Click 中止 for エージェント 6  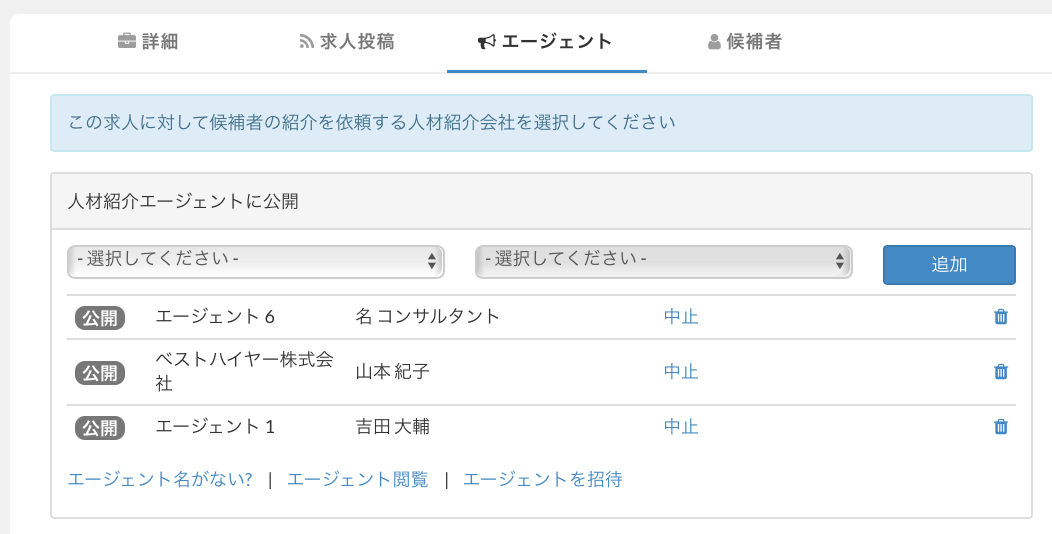point(681,317)
